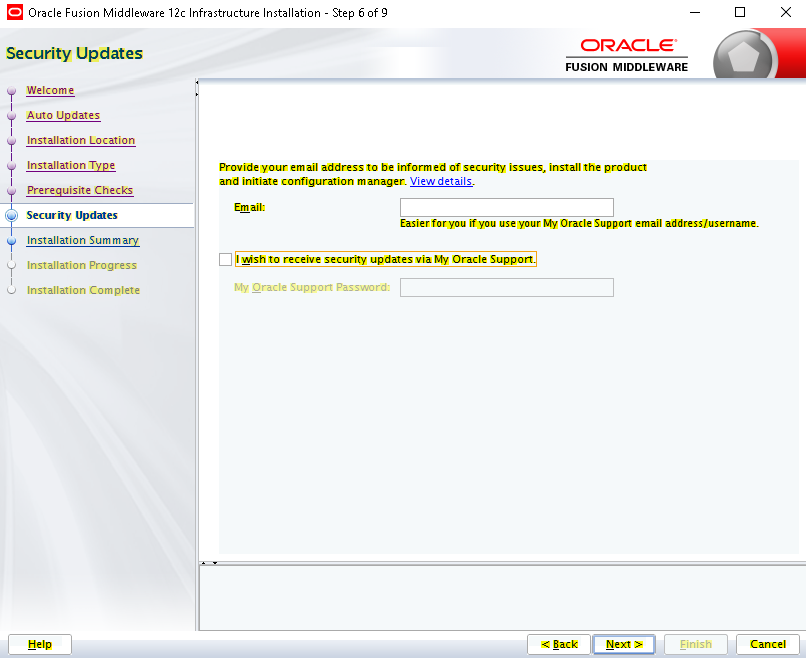Open the Welcome step link
The height and width of the screenshot is (658, 806).
pos(50,90)
